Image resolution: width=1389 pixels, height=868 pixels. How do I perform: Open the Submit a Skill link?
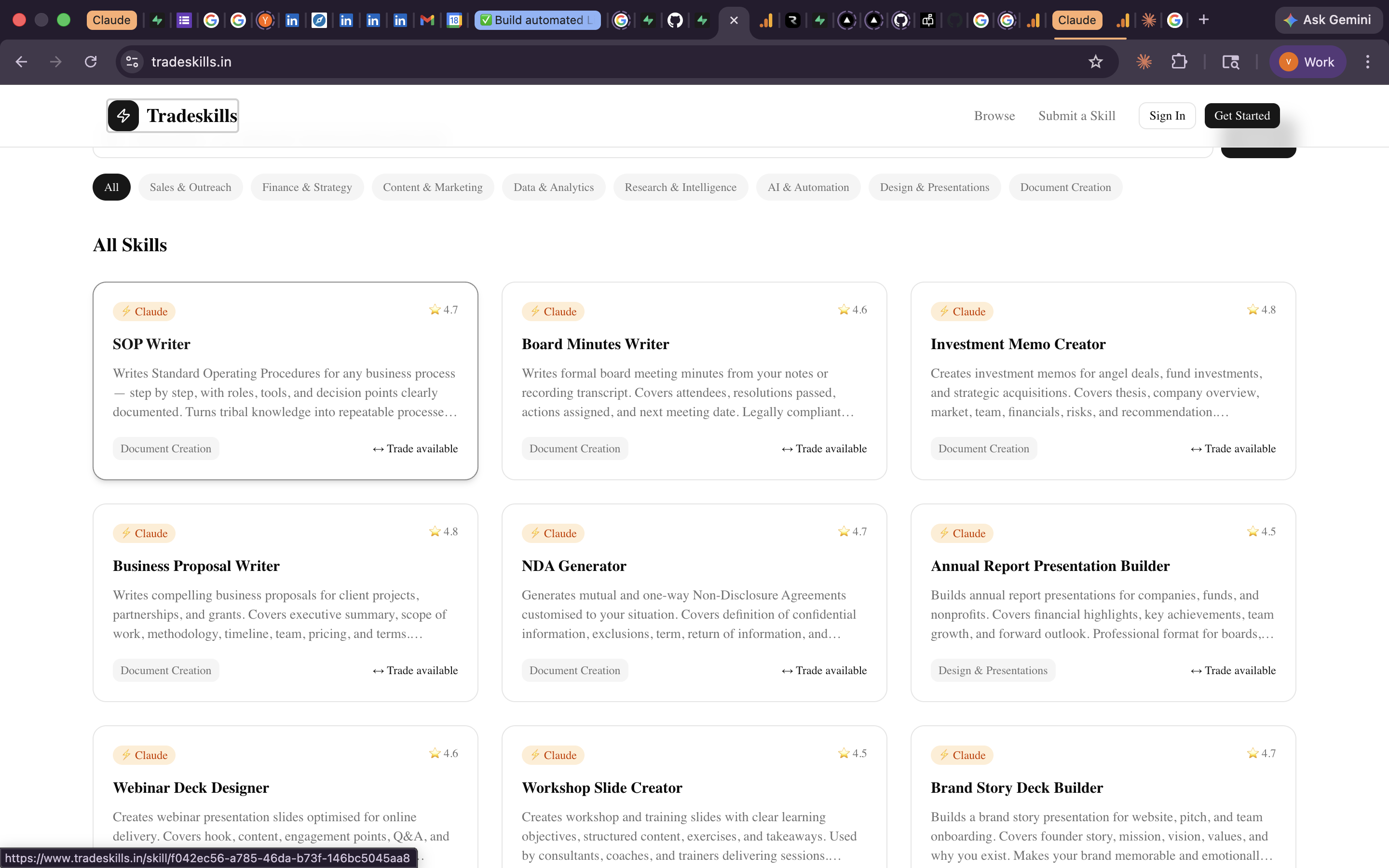tap(1076, 115)
